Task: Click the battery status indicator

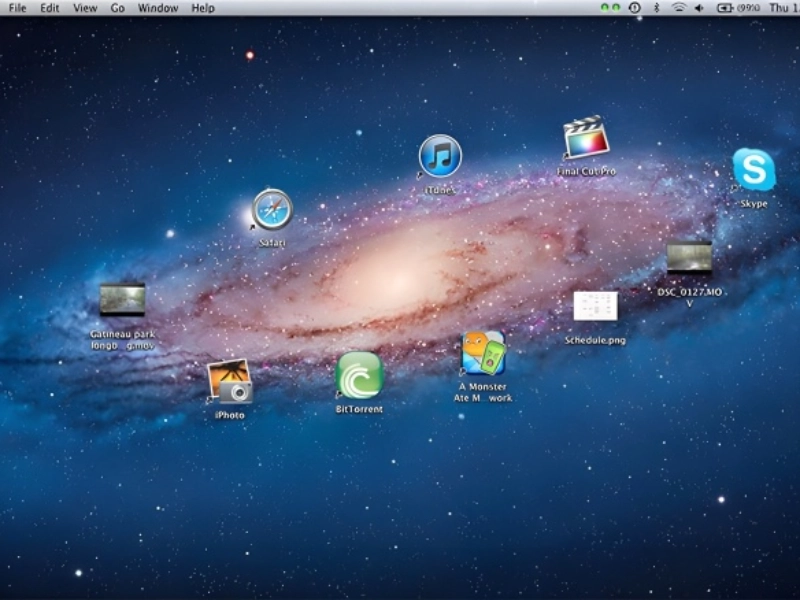Action: pyautogui.click(x=725, y=8)
